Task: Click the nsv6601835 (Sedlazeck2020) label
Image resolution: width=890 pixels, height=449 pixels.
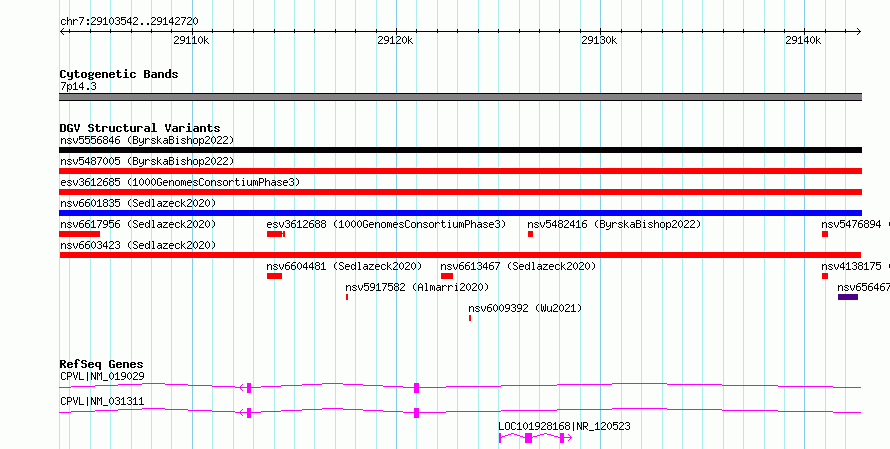Action: tap(138, 203)
